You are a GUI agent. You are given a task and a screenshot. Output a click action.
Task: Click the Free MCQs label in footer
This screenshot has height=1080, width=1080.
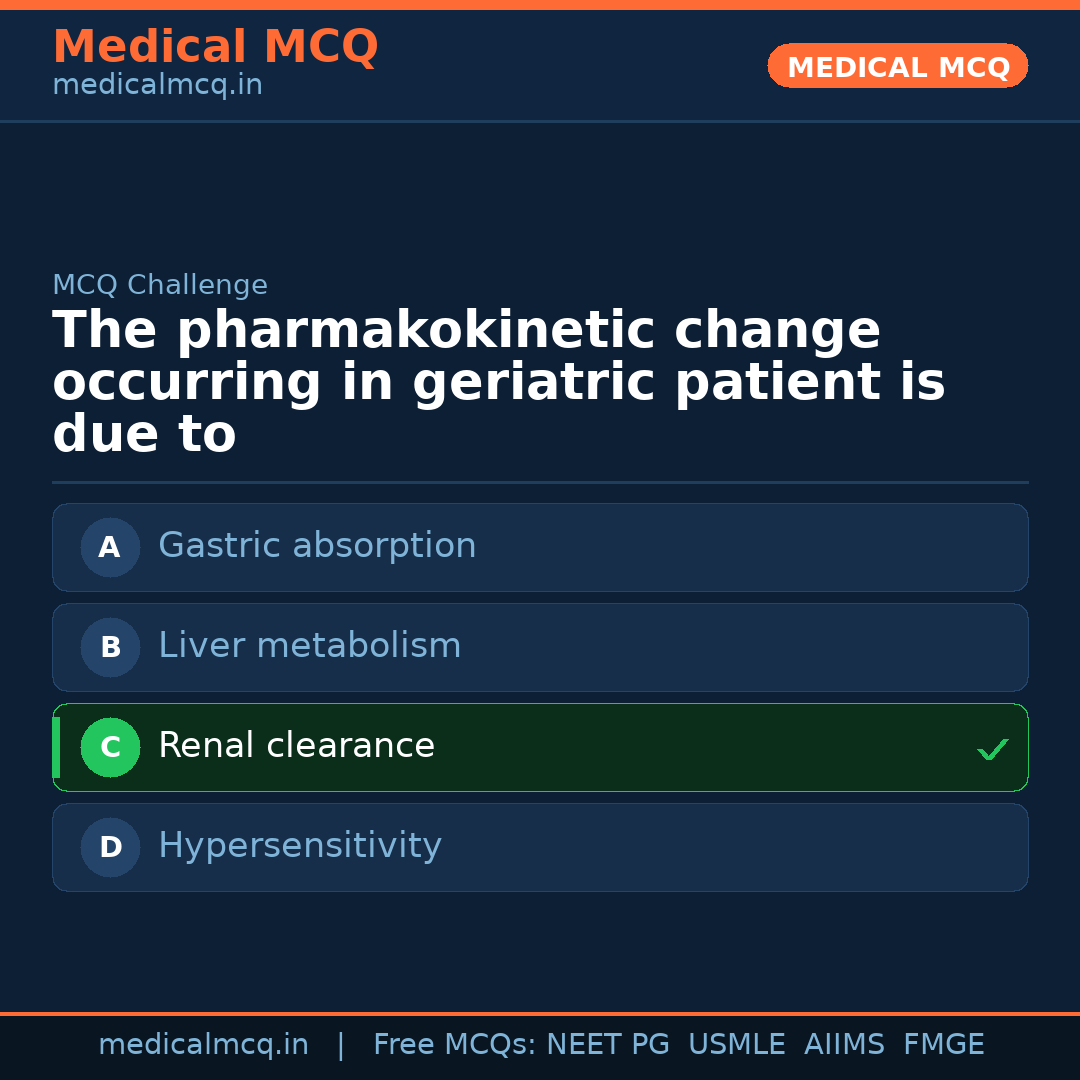(x=454, y=1045)
